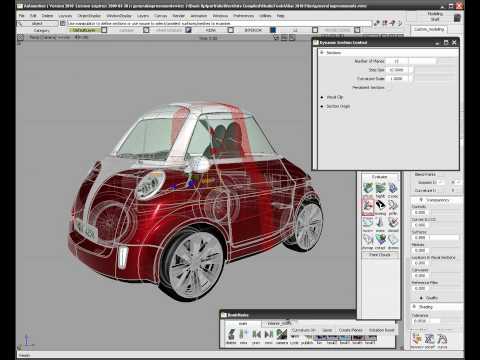Click the next bookmark arrow icon

pos(269,334)
